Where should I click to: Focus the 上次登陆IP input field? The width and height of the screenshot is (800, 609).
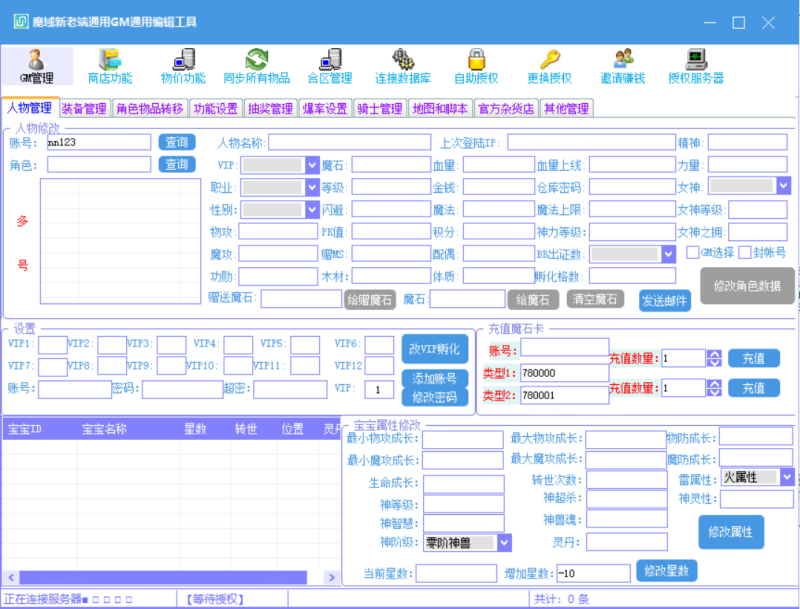[x=591, y=142]
